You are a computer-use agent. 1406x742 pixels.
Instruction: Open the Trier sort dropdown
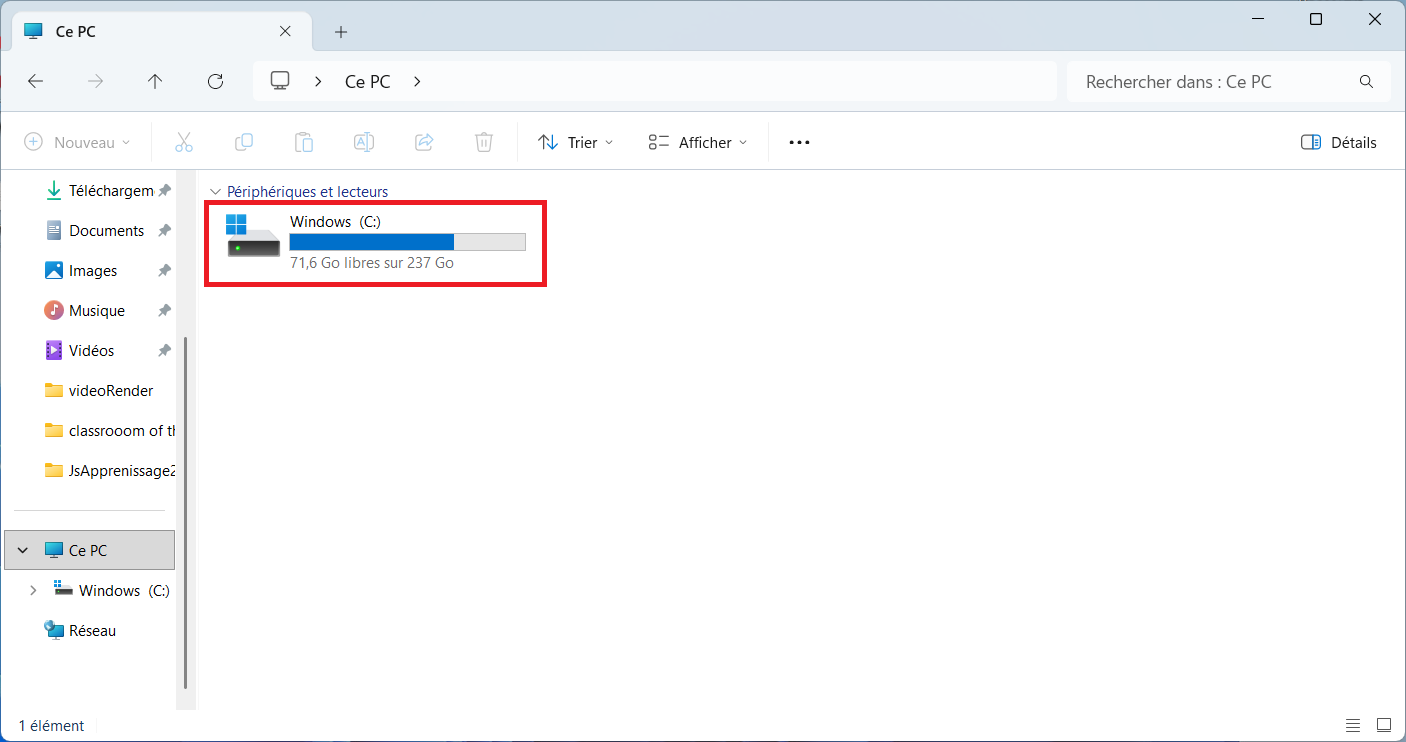pos(576,142)
